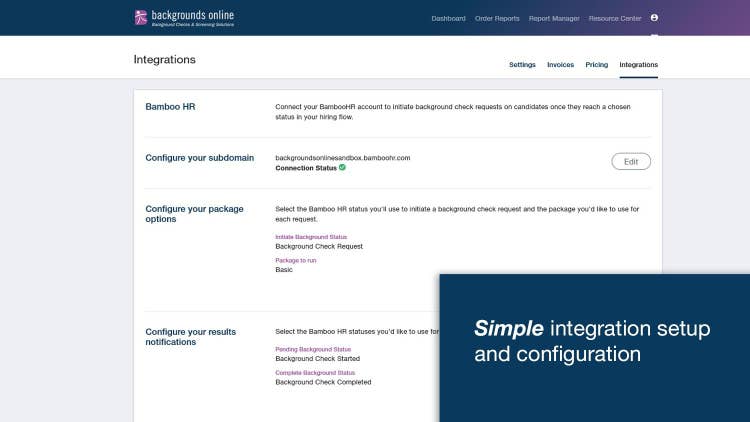Viewport: 750px width, 422px height.
Task: Go to Order Reports
Action: tap(497, 18)
